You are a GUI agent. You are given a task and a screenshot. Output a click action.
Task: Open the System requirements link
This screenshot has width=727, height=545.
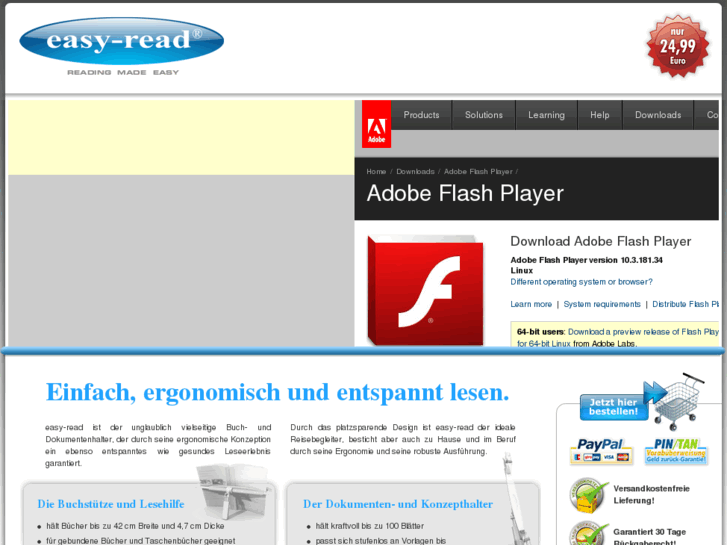tap(602, 304)
